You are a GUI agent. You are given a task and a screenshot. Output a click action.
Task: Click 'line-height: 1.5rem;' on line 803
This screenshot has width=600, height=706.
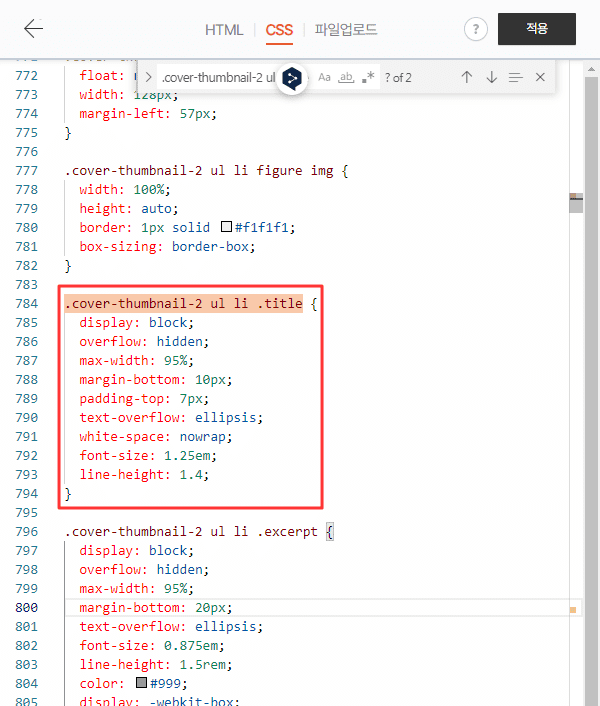[x=156, y=664]
